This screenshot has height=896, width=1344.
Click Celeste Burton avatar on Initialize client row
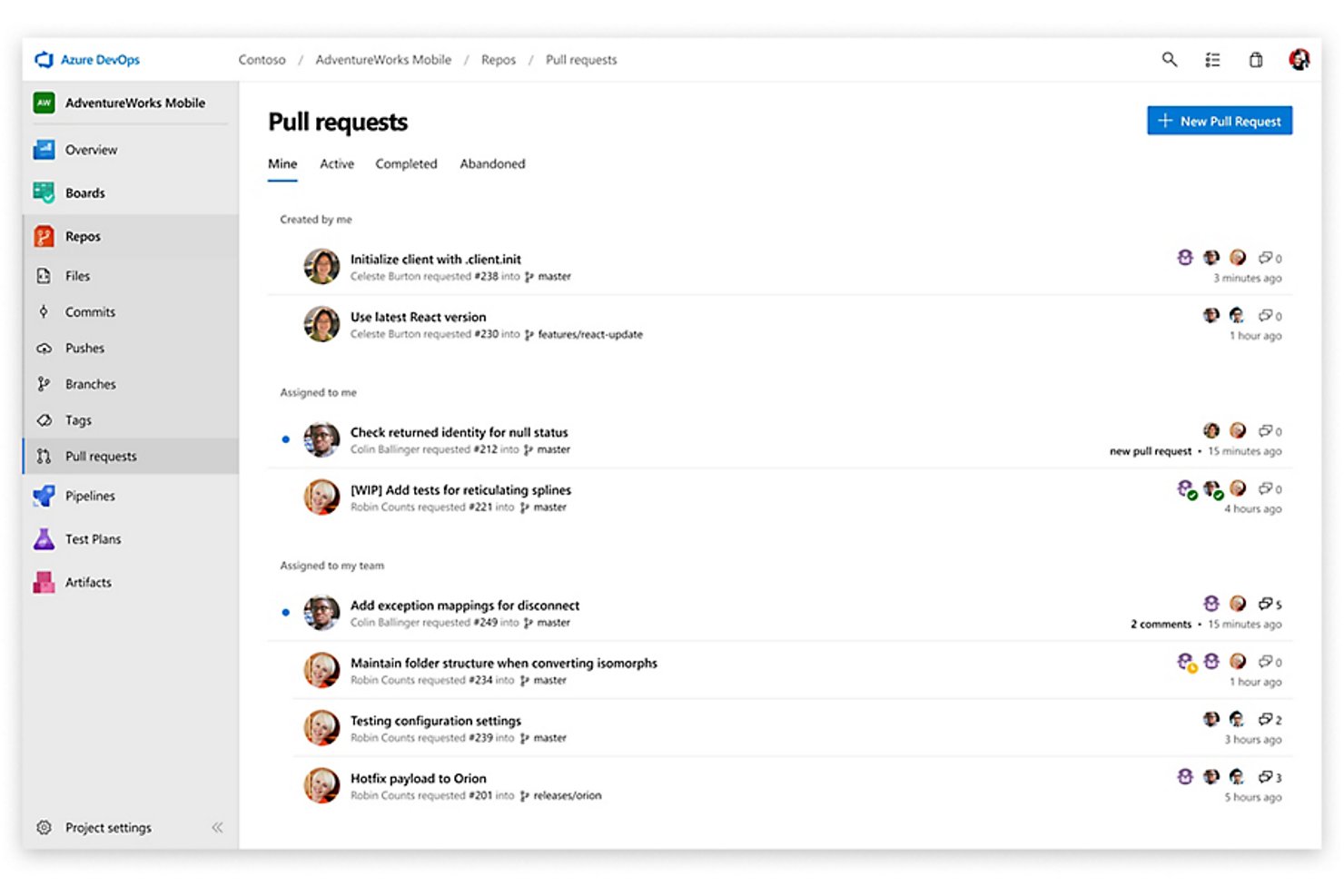(x=321, y=267)
